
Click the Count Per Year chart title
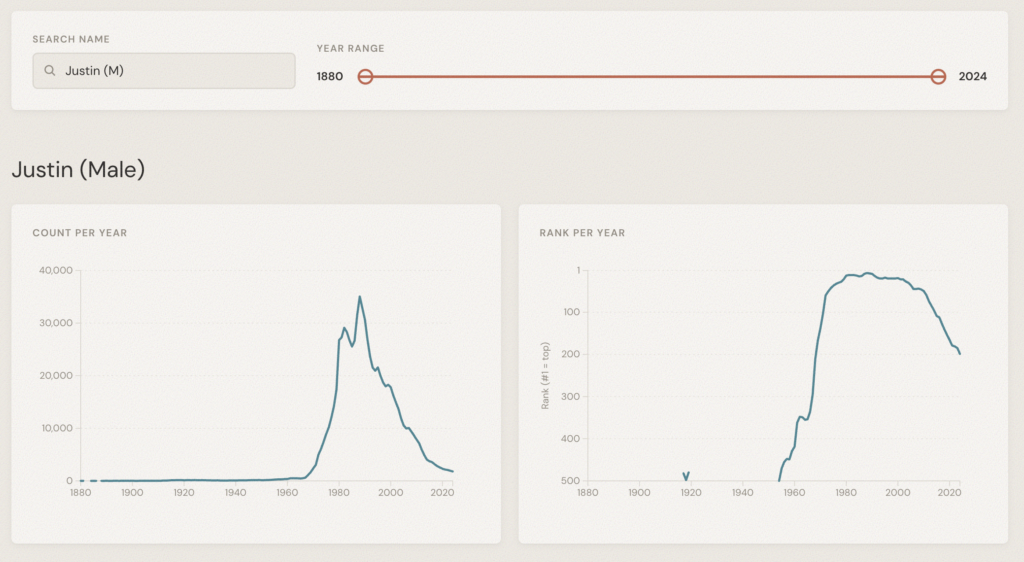point(80,233)
